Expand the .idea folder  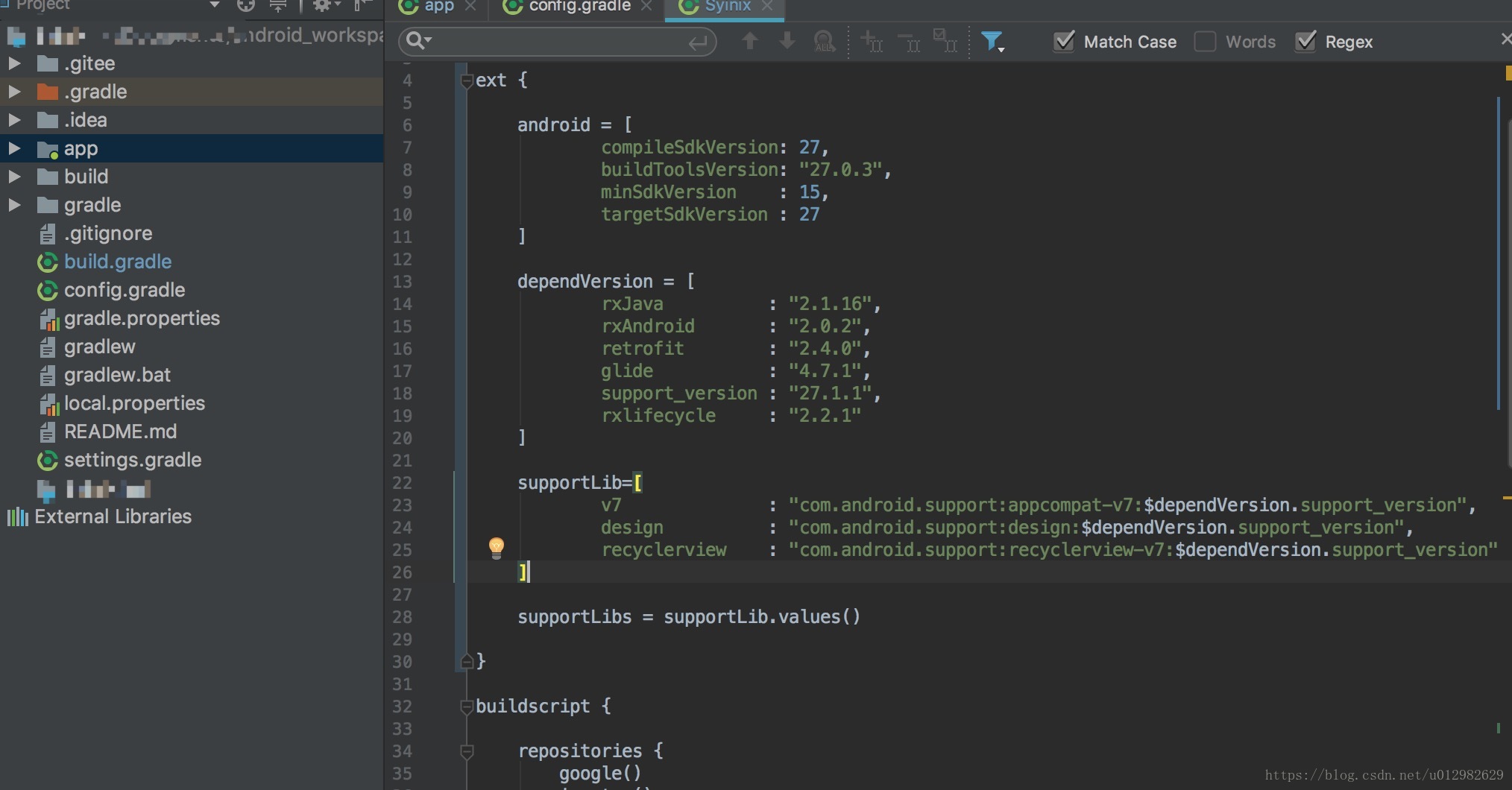click(14, 120)
